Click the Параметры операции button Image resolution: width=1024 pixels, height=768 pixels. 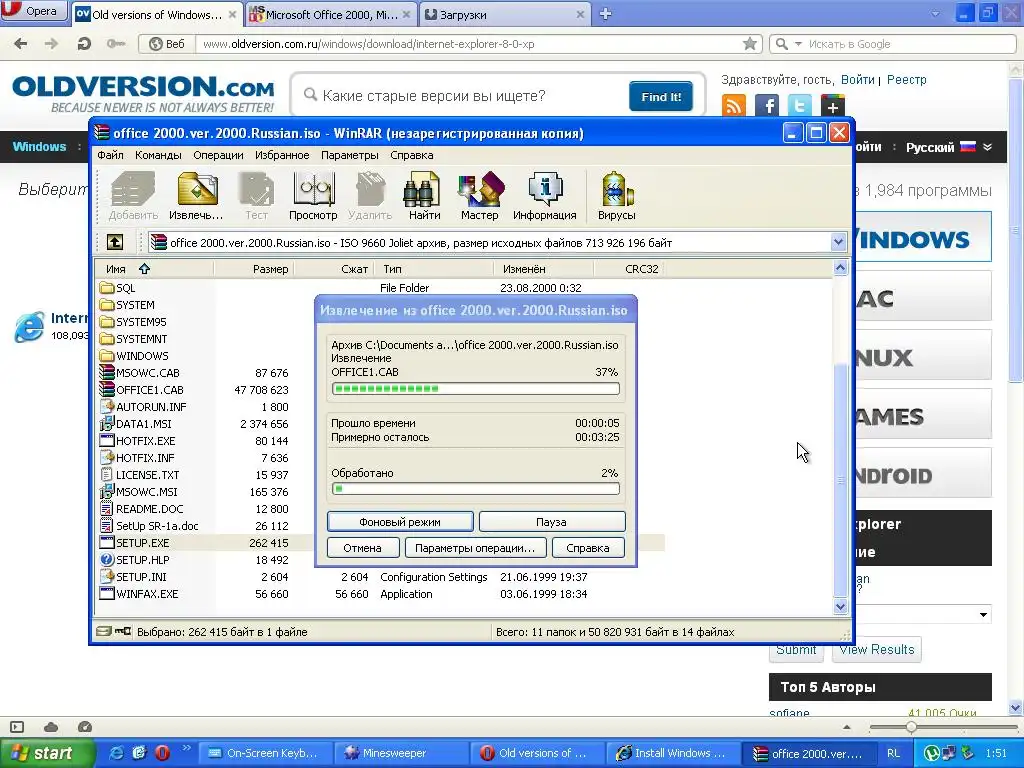[x=475, y=548]
